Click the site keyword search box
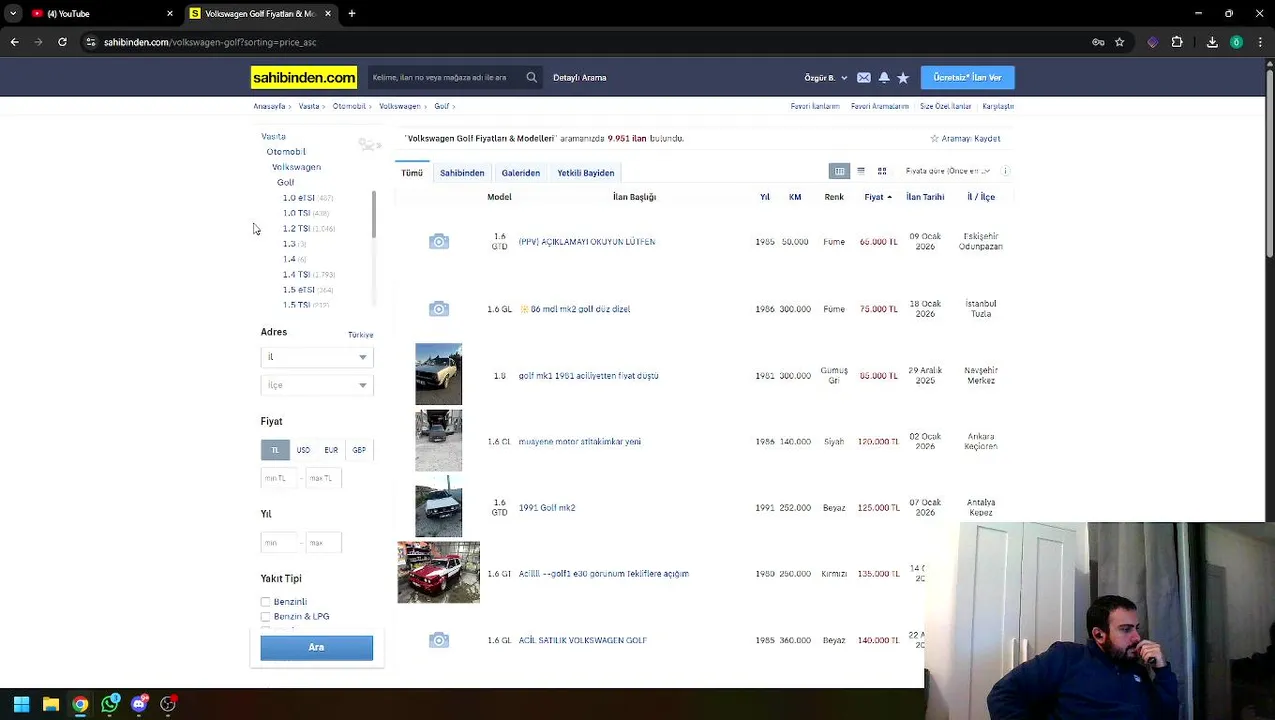1275x720 pixels. pyautogui.click(x=445, y=77)
